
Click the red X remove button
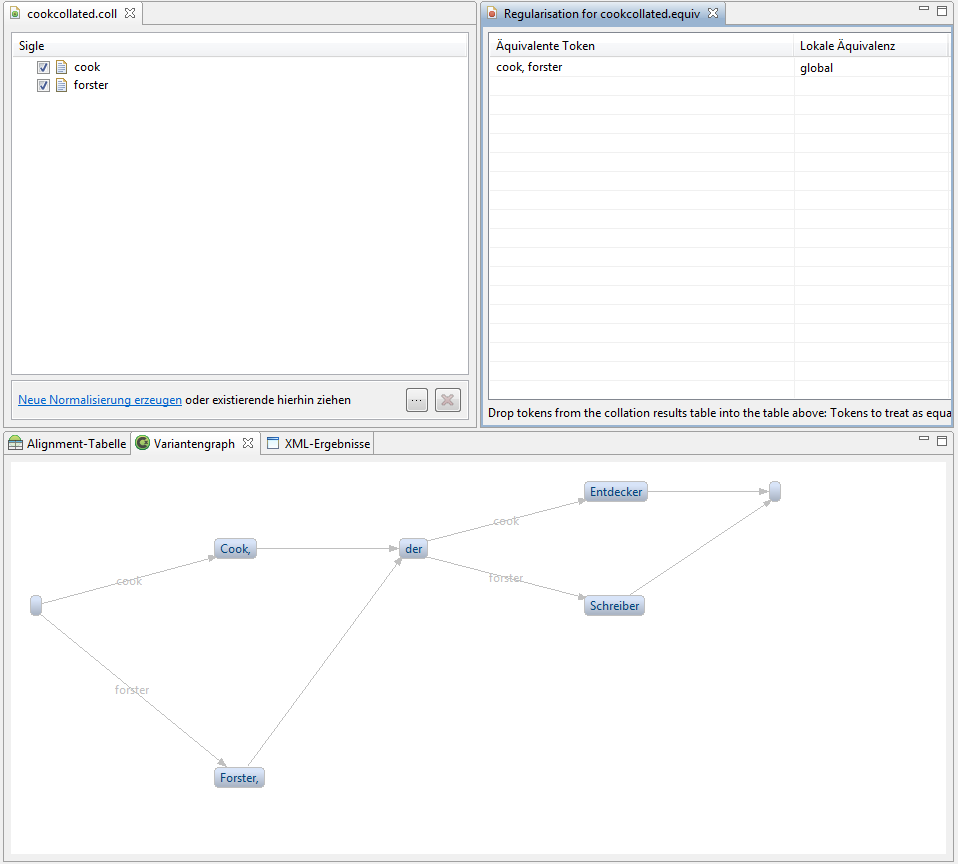[x=448, y=400]
